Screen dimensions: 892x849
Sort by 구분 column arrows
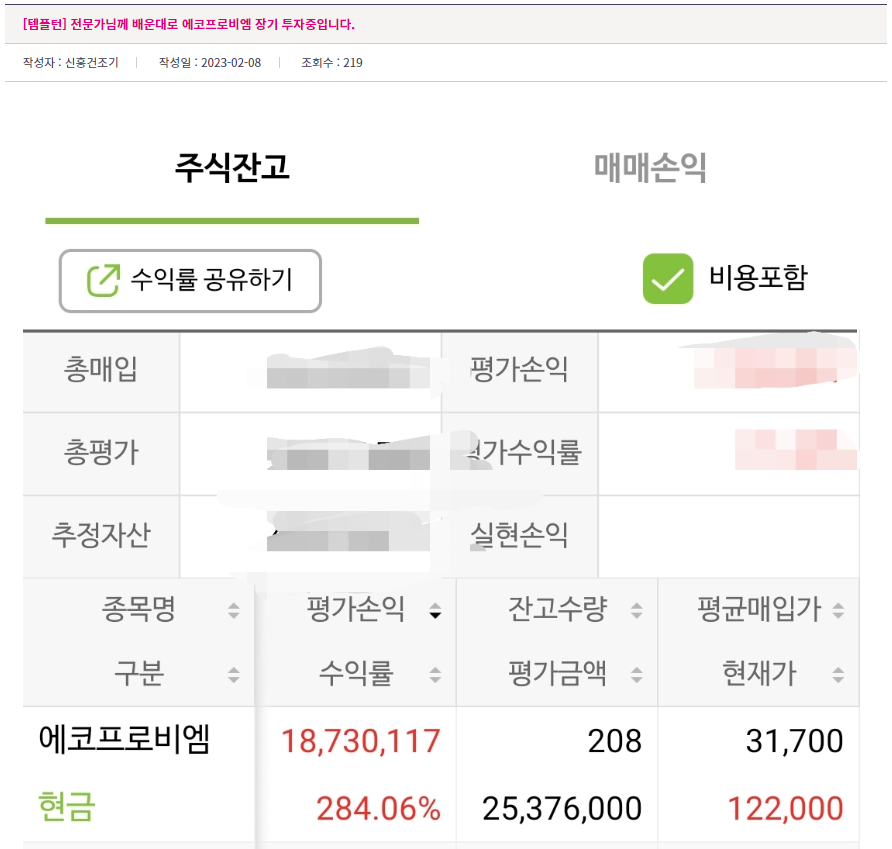233,675
